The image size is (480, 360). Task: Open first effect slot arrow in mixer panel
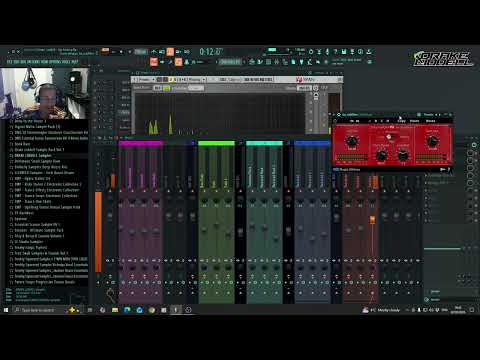(x=426, y=175)
